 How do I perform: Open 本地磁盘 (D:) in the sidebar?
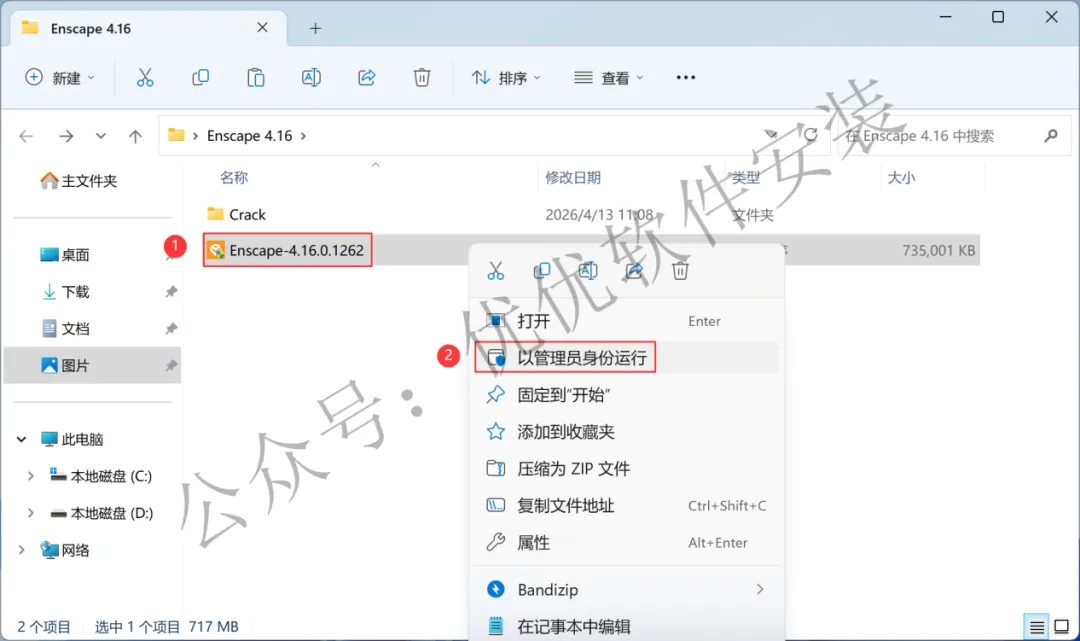pyautogui.click(x=101, y=513)
